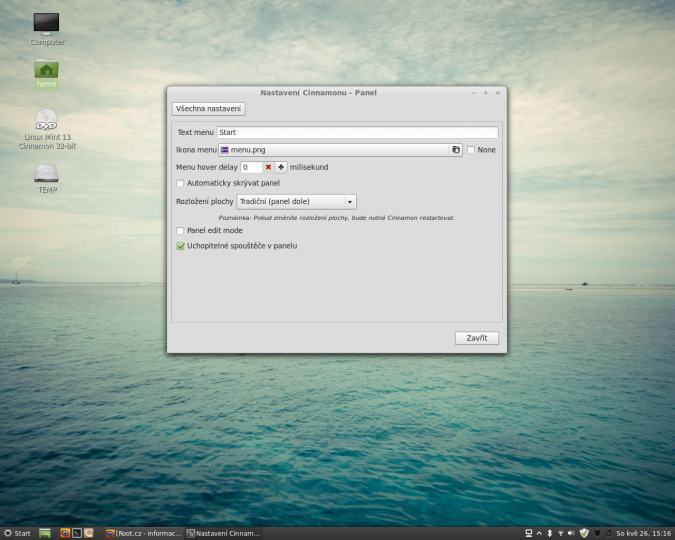Viewport: 675px width, 540px height.
Task: Click the dark leaf-shaped tray icon
Action: tap(597, 533)
